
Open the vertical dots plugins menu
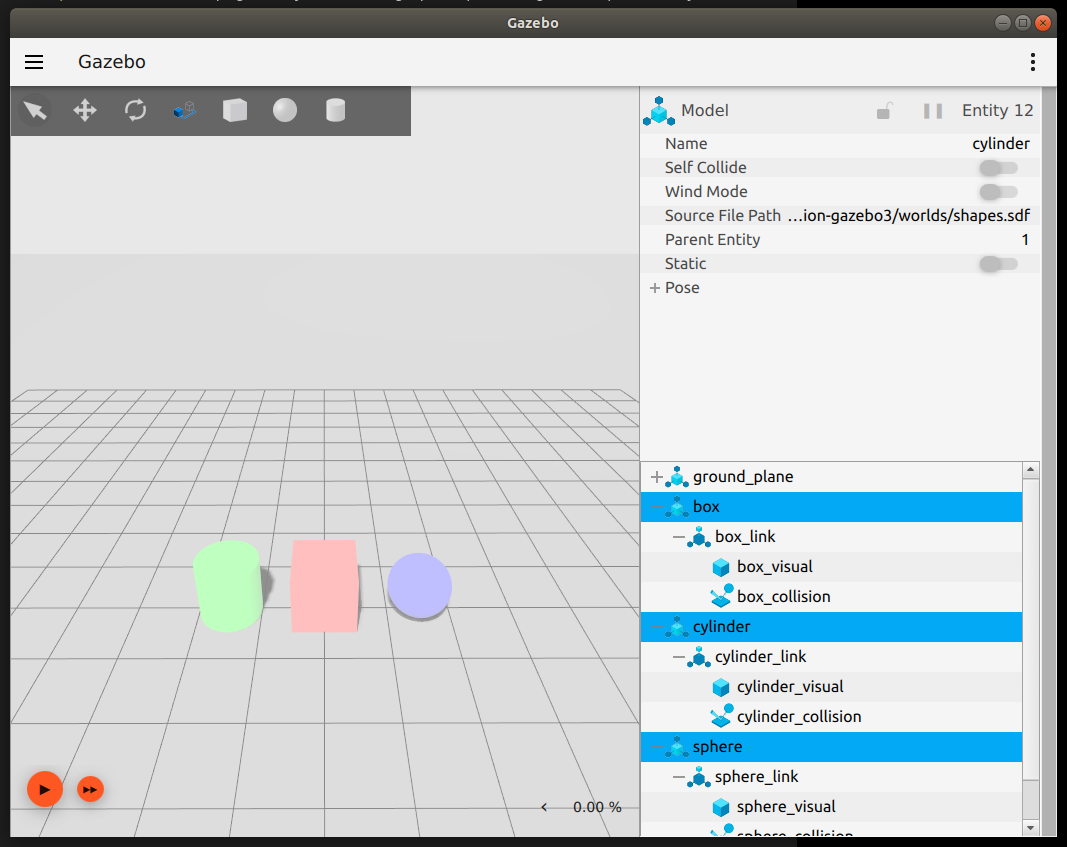(x=1032, y=62)
